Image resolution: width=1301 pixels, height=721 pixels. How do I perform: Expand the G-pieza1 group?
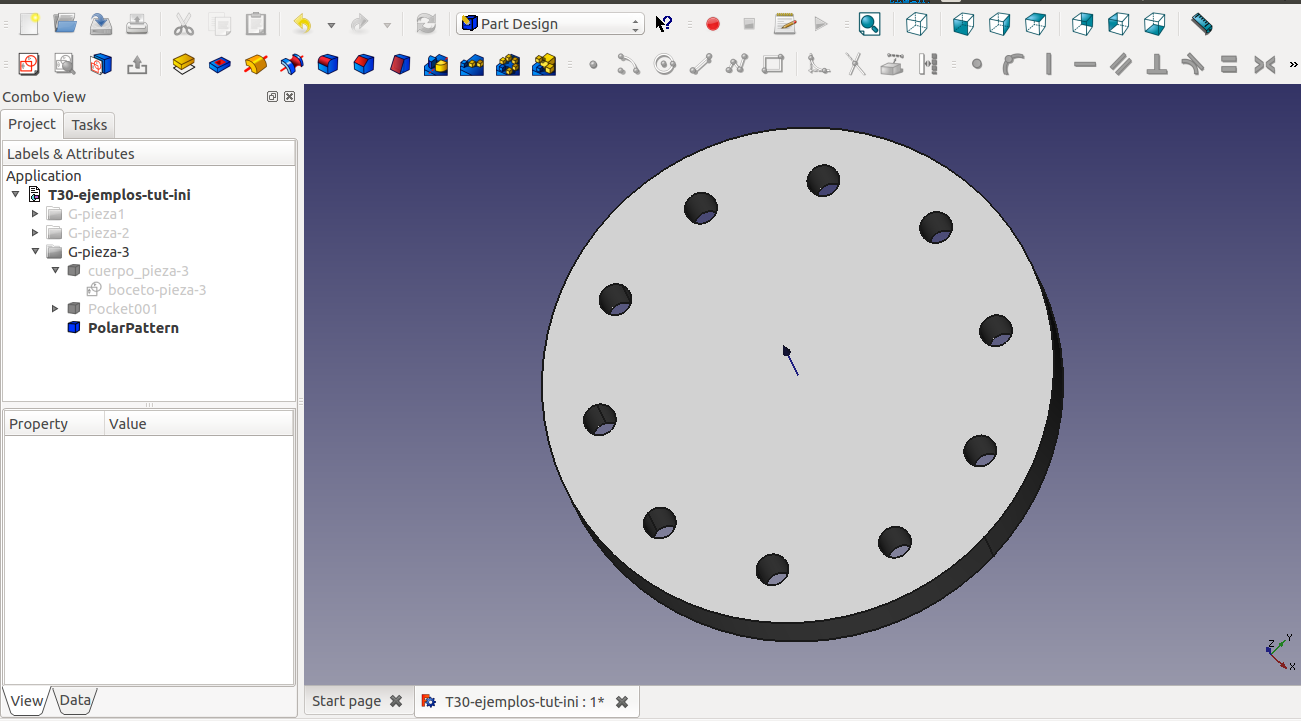[35, 214]
